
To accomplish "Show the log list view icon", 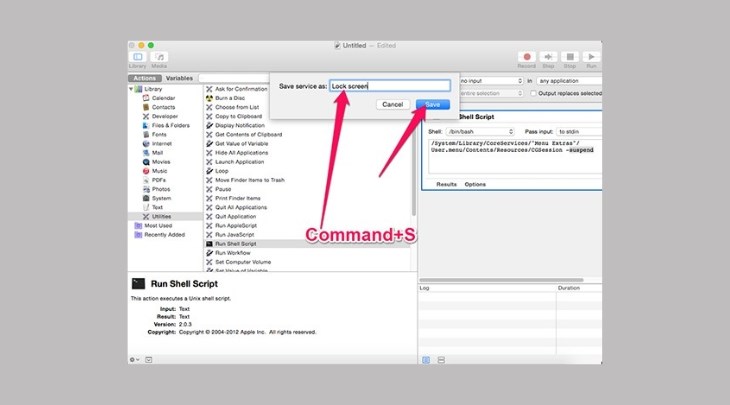I will coord(426,360).
